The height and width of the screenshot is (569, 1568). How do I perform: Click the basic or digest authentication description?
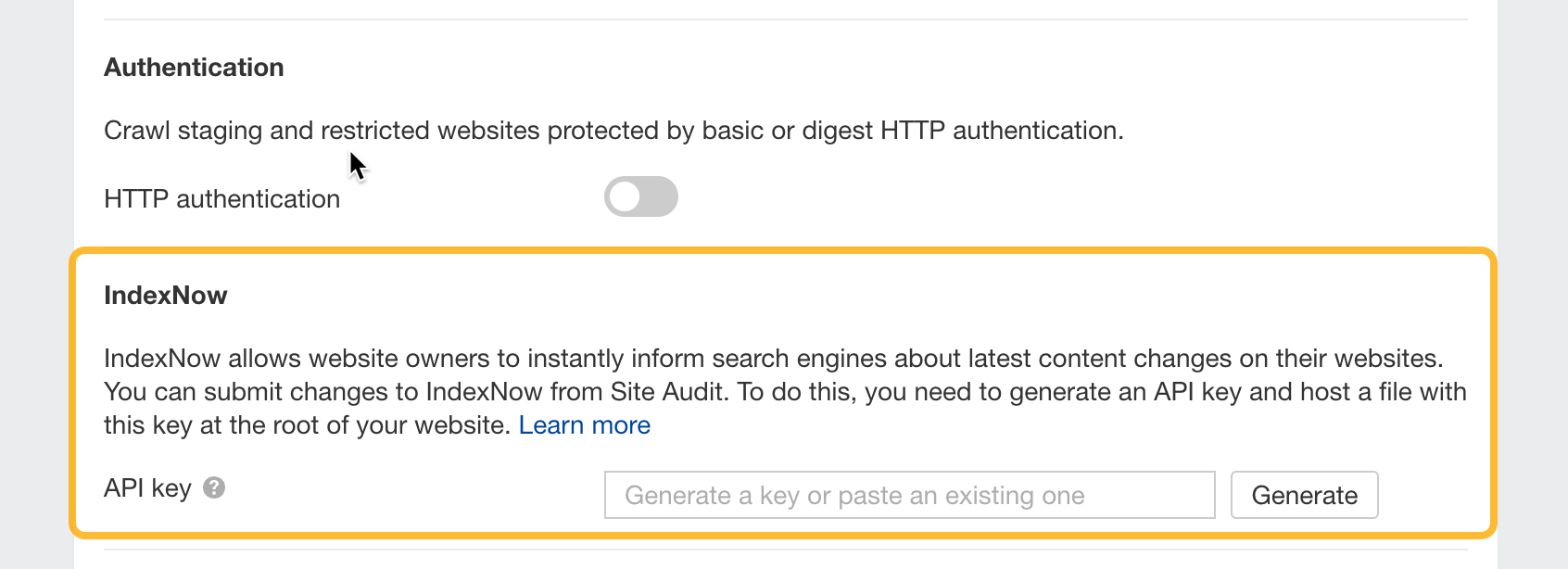pyautogui.click(x=613, y=131)
